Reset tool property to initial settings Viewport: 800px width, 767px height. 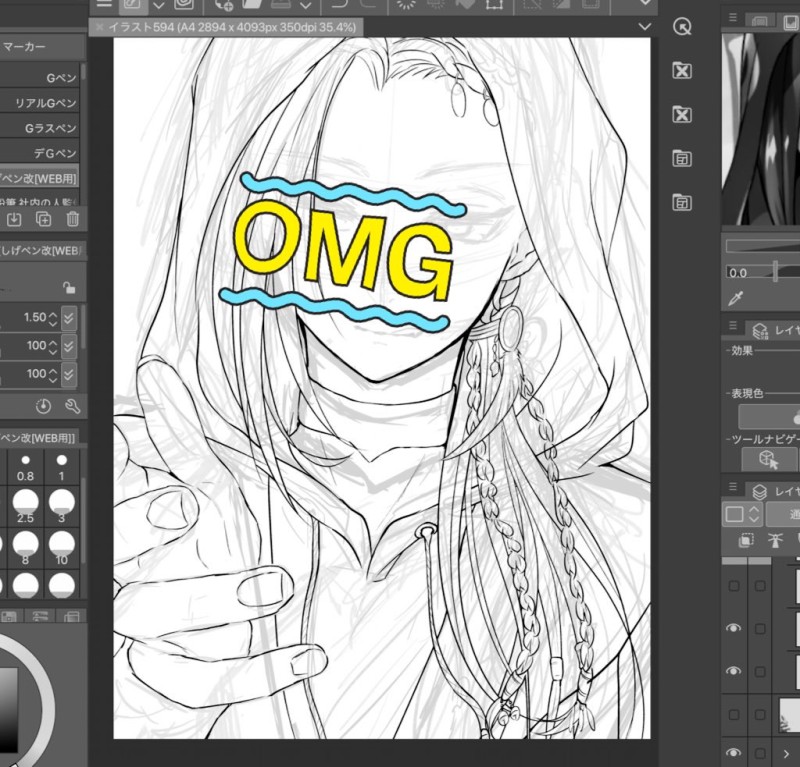pos(43,406)
